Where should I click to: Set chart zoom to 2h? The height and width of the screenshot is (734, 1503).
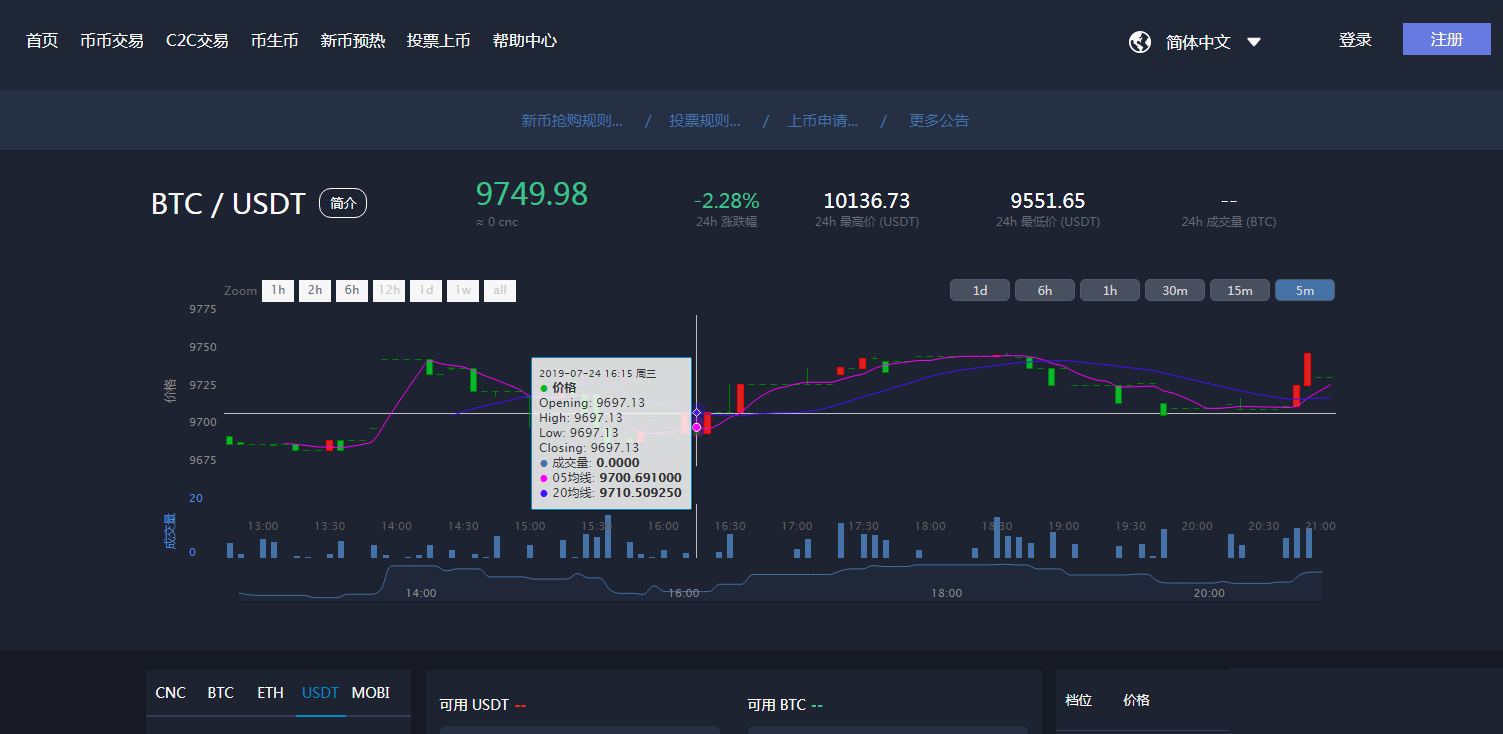pos(315,291)
